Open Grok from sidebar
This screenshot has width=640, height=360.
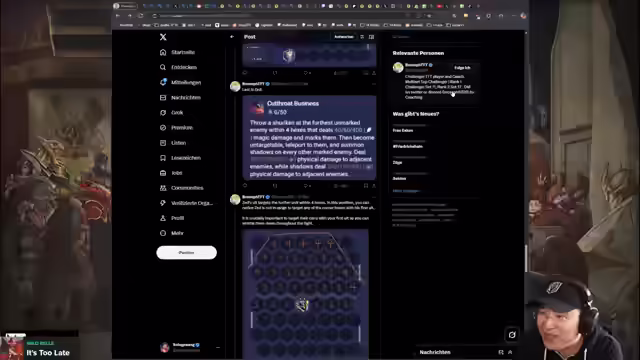(171, 113)
